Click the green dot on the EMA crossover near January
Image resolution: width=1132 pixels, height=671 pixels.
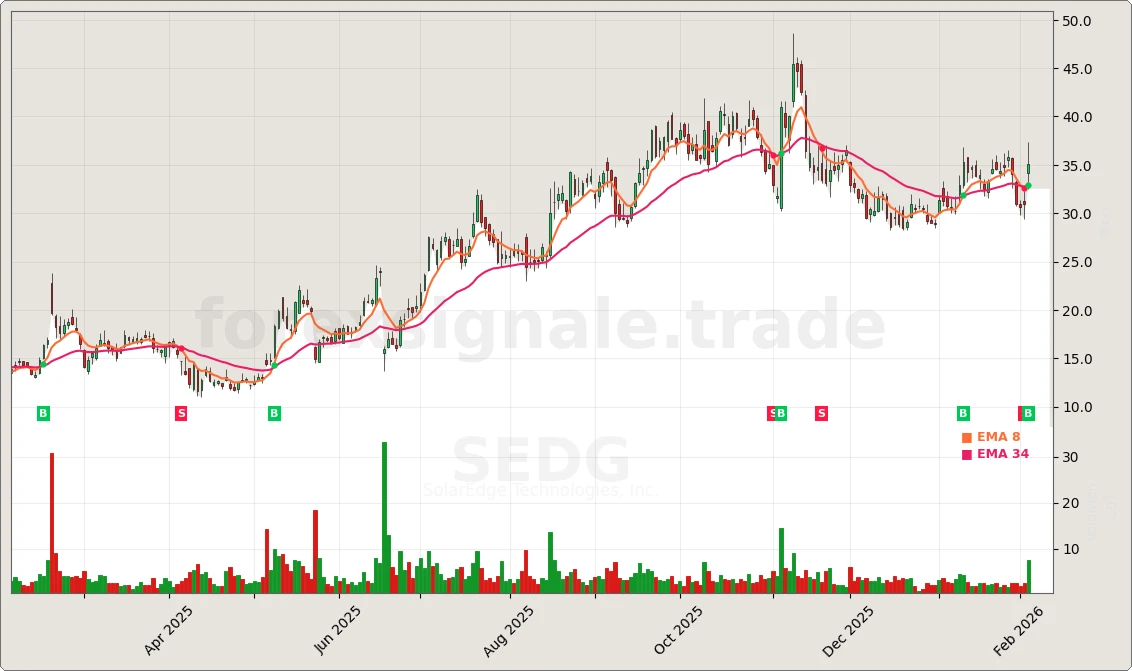962,193
